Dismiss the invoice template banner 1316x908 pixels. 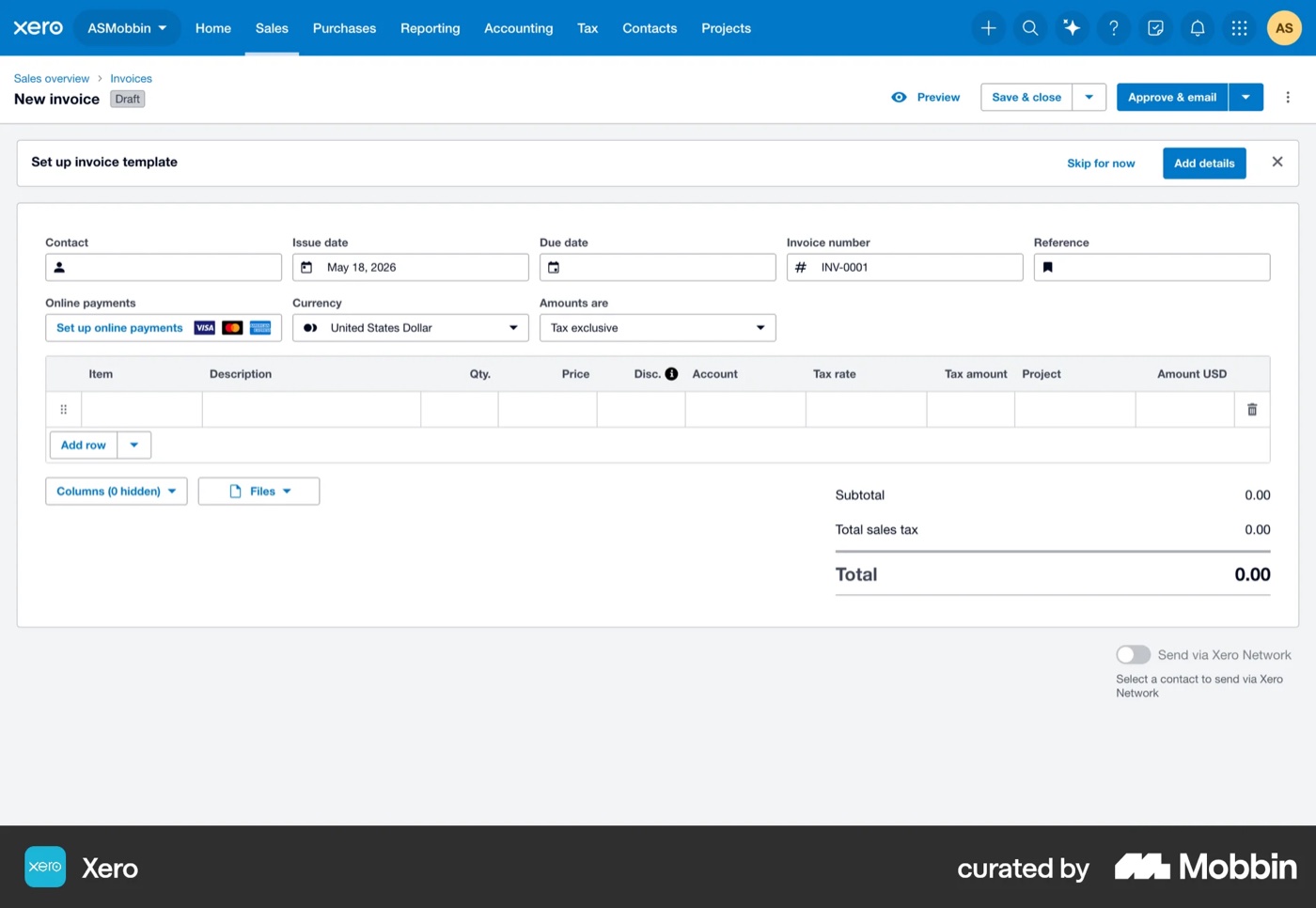pyautogui.click(x=1277, y=162)
